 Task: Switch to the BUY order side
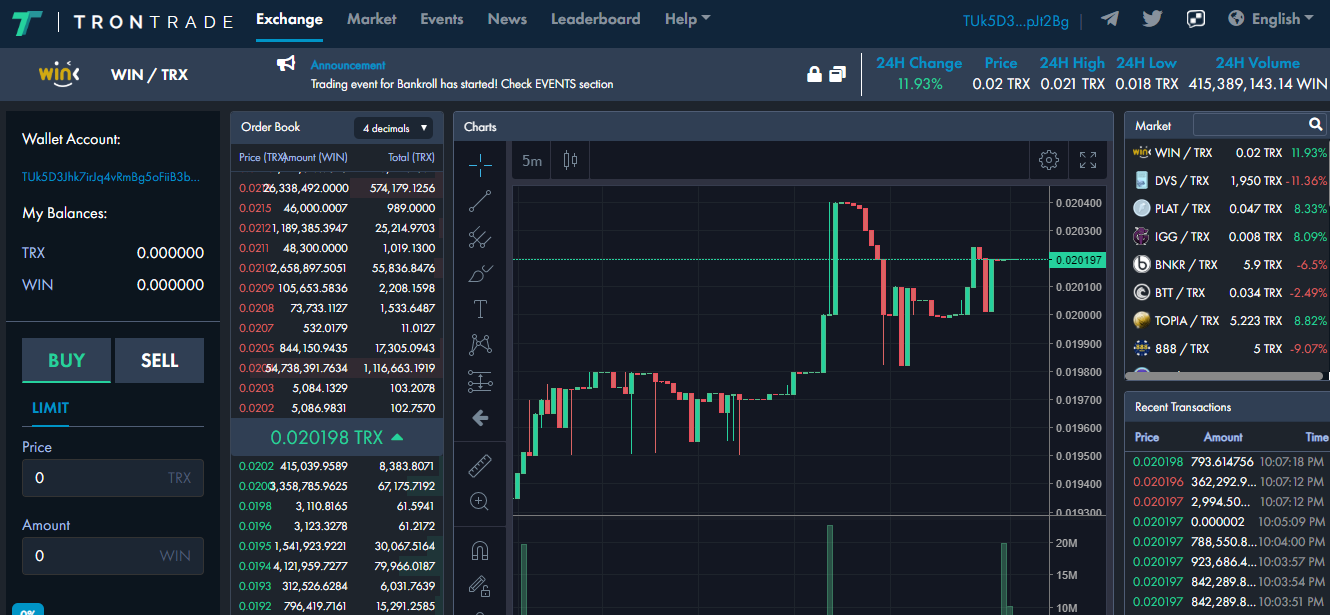66,360
